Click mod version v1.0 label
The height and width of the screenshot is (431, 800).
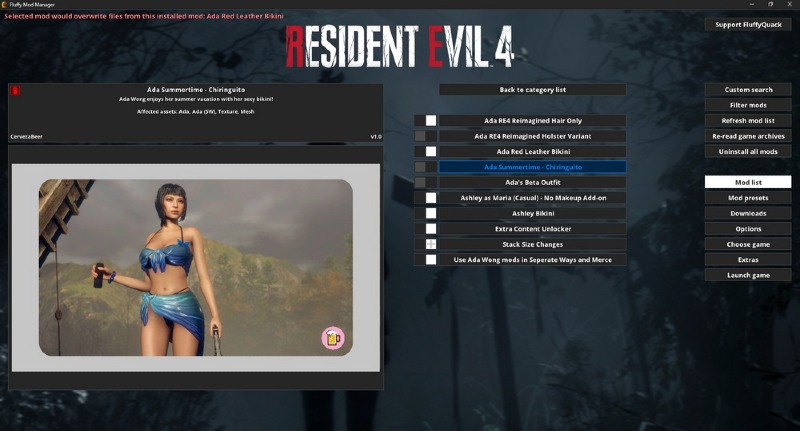click(x=376, y=137)
